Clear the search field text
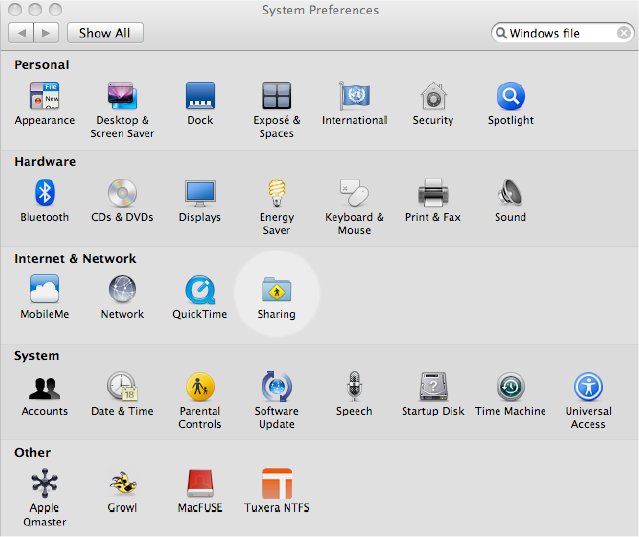 624,33
